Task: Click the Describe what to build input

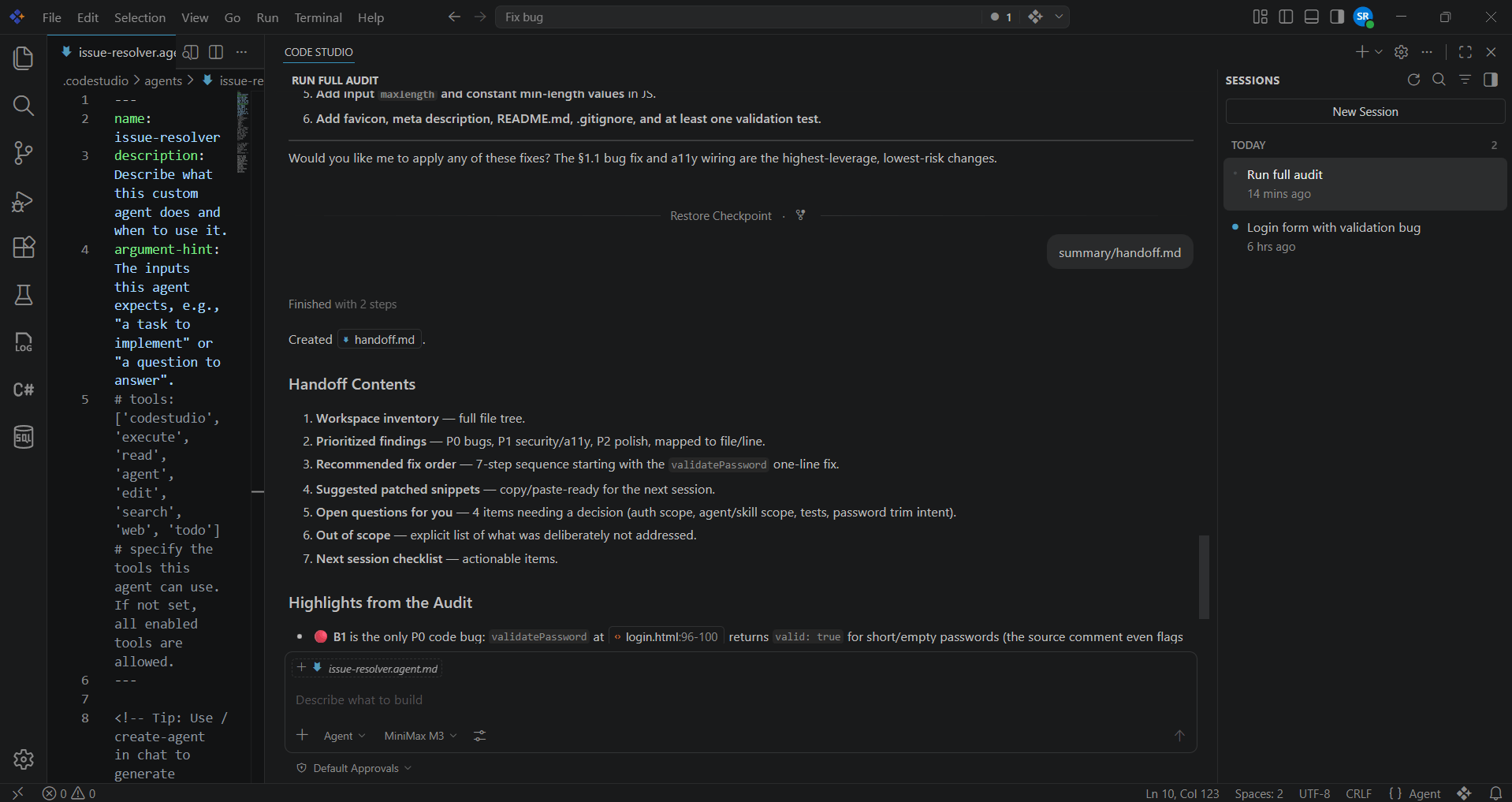Action: click(739, 700)
